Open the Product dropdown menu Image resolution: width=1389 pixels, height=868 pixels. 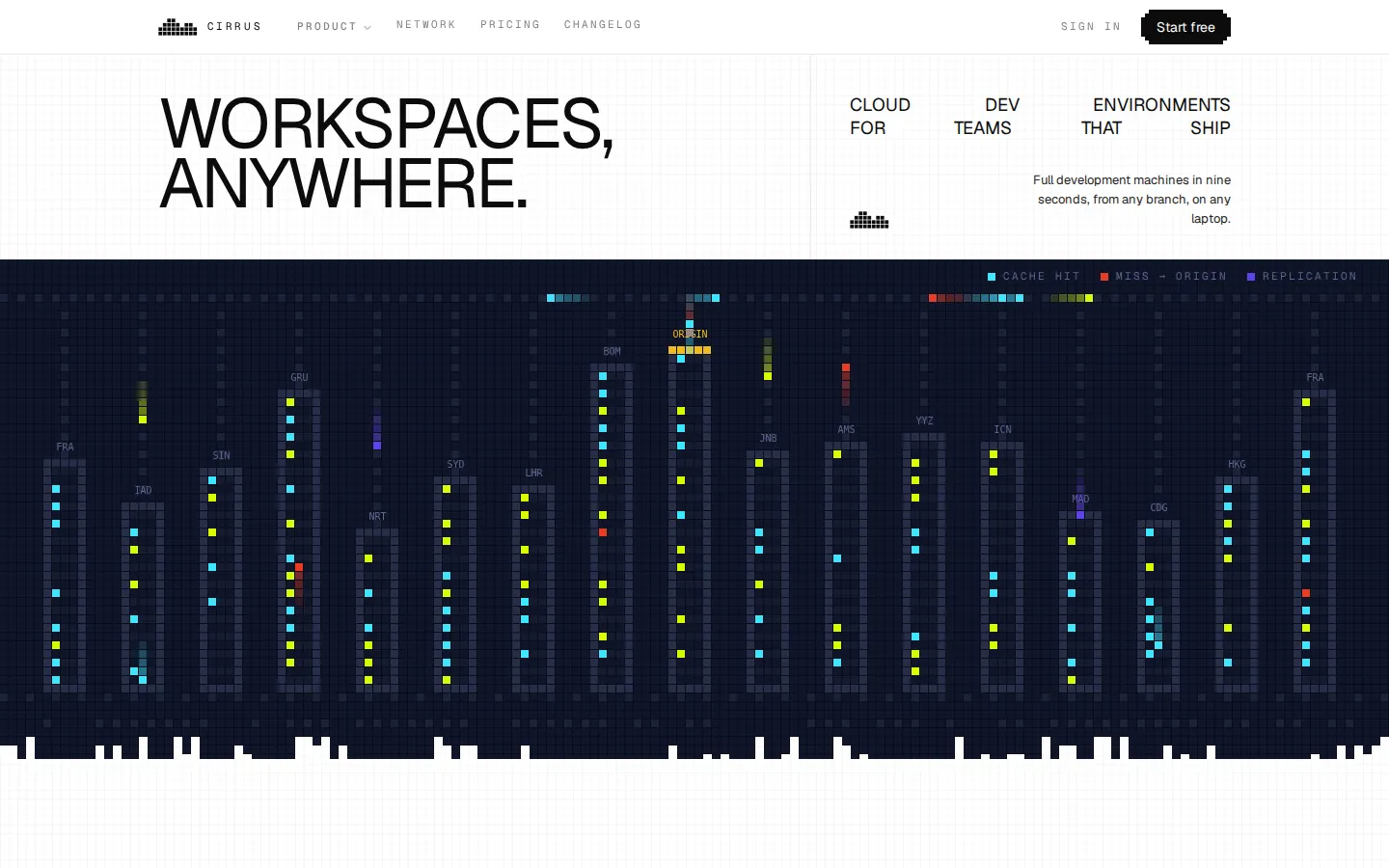tap(334, 27)
